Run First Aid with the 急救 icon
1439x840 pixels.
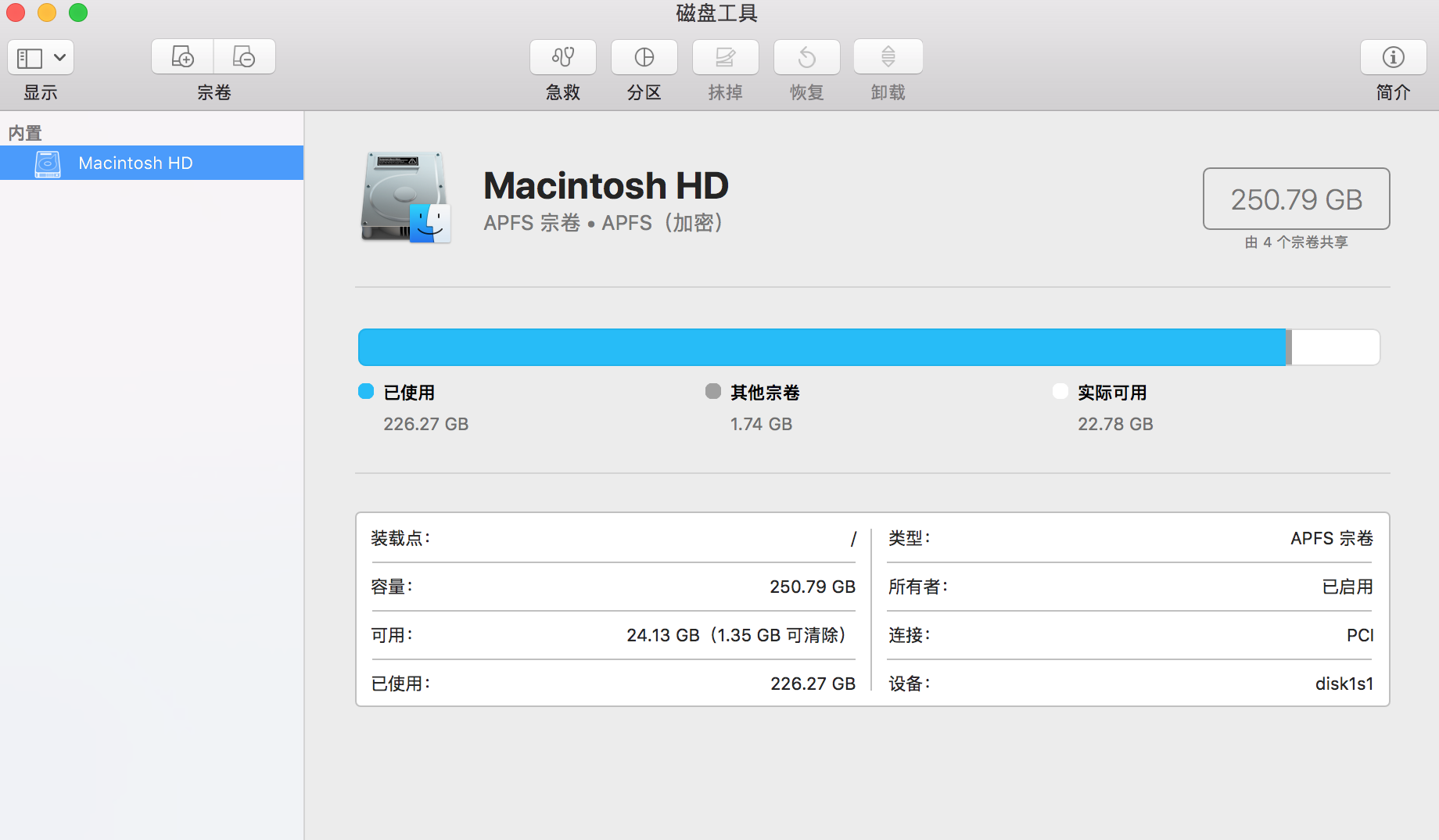coord(563,57)
